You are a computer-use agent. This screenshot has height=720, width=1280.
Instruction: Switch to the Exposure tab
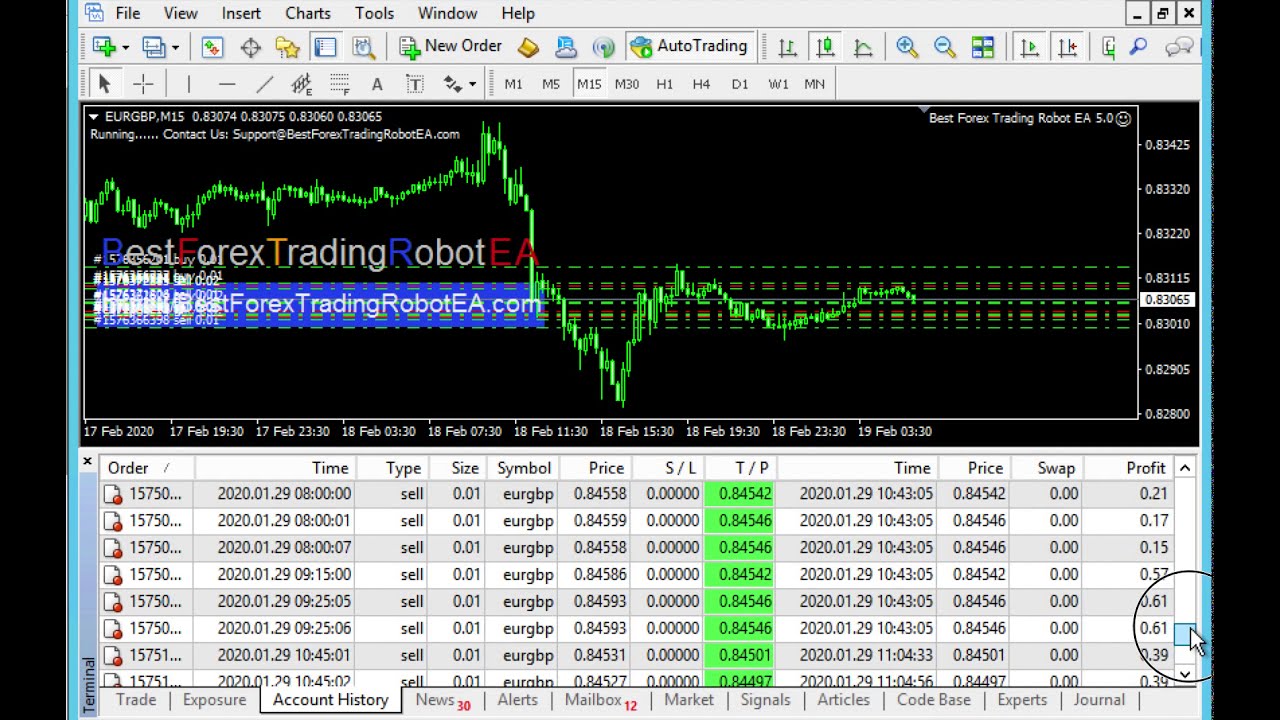point(214,700)
